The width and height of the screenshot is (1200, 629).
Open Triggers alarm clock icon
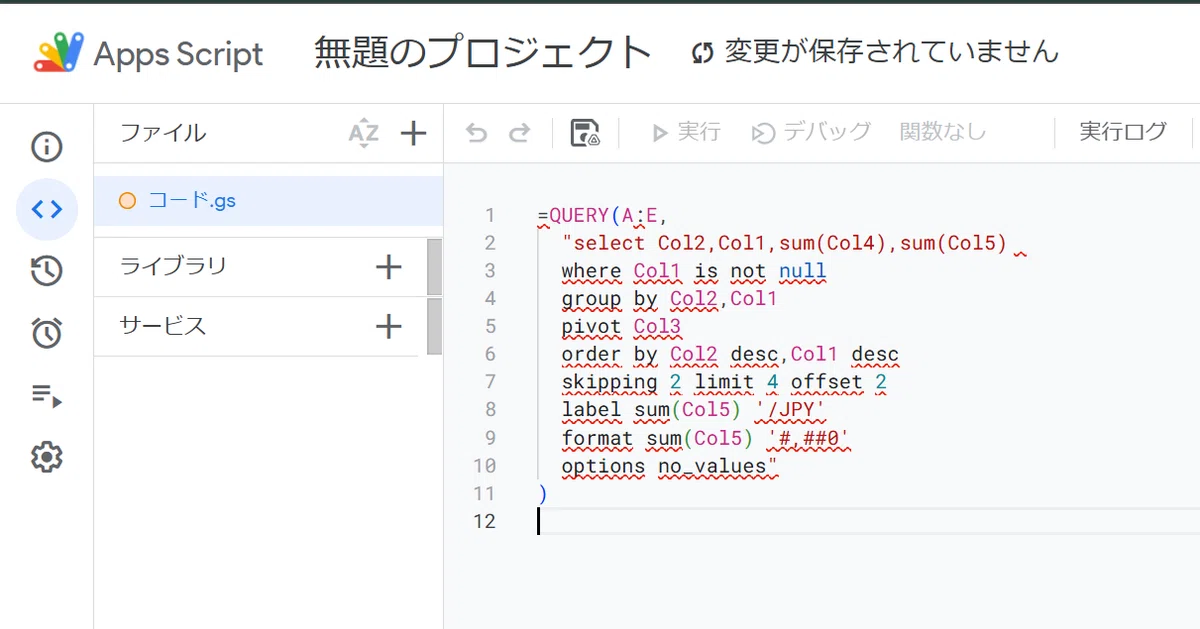46,333
